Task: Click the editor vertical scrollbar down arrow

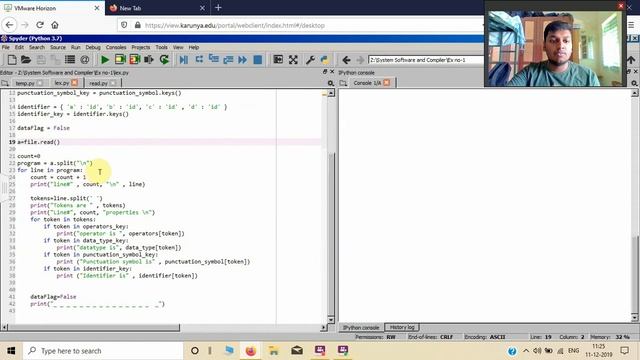Action: coord(331,320)
